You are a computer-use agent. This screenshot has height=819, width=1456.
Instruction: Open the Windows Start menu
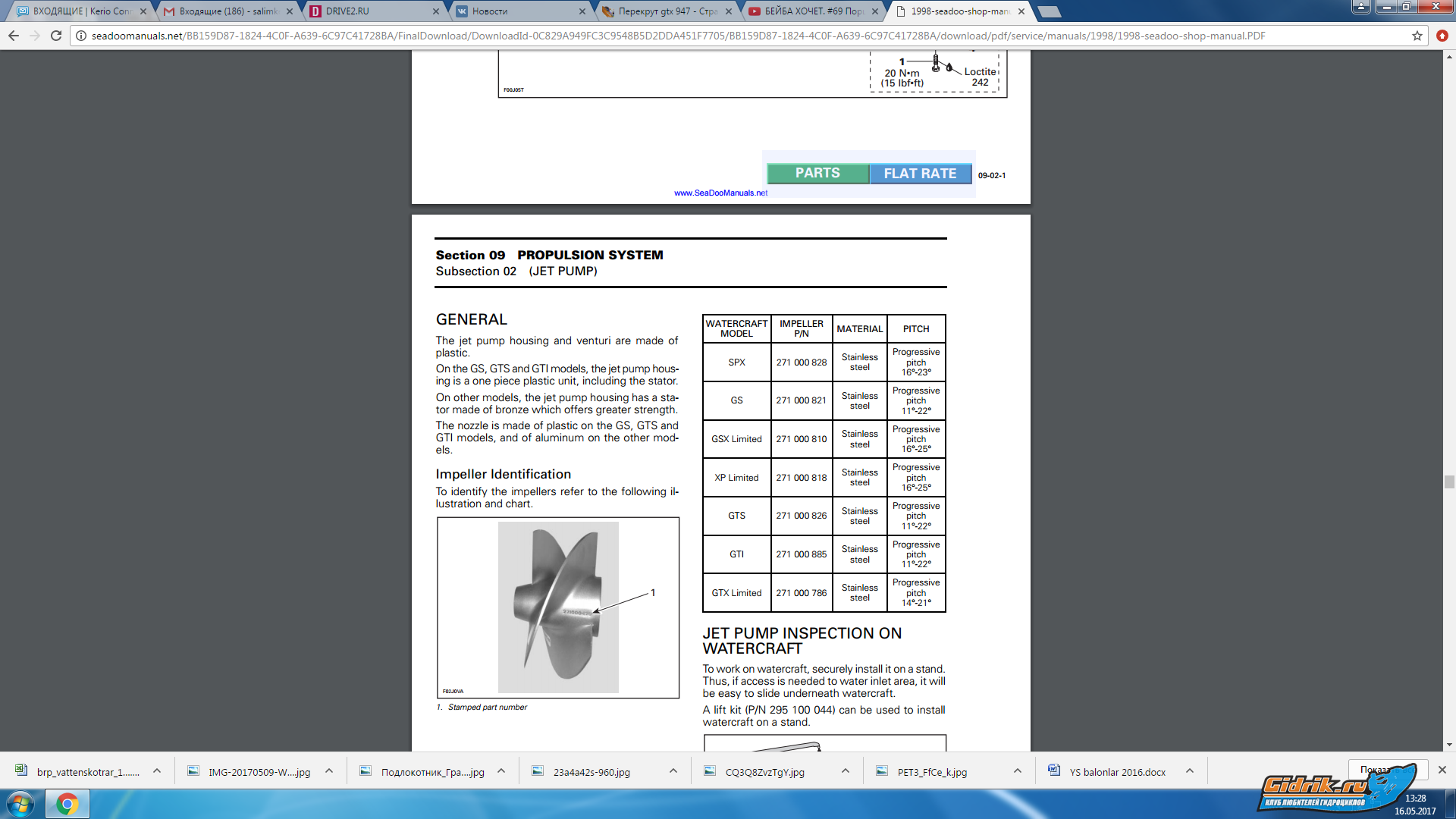click(x=20, y=804)
